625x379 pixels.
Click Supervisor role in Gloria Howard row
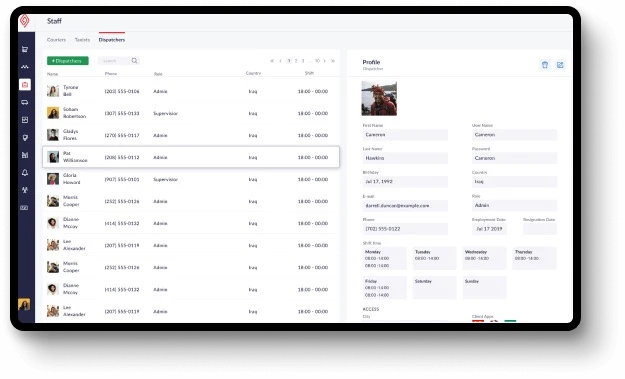(x=165, y=179)
